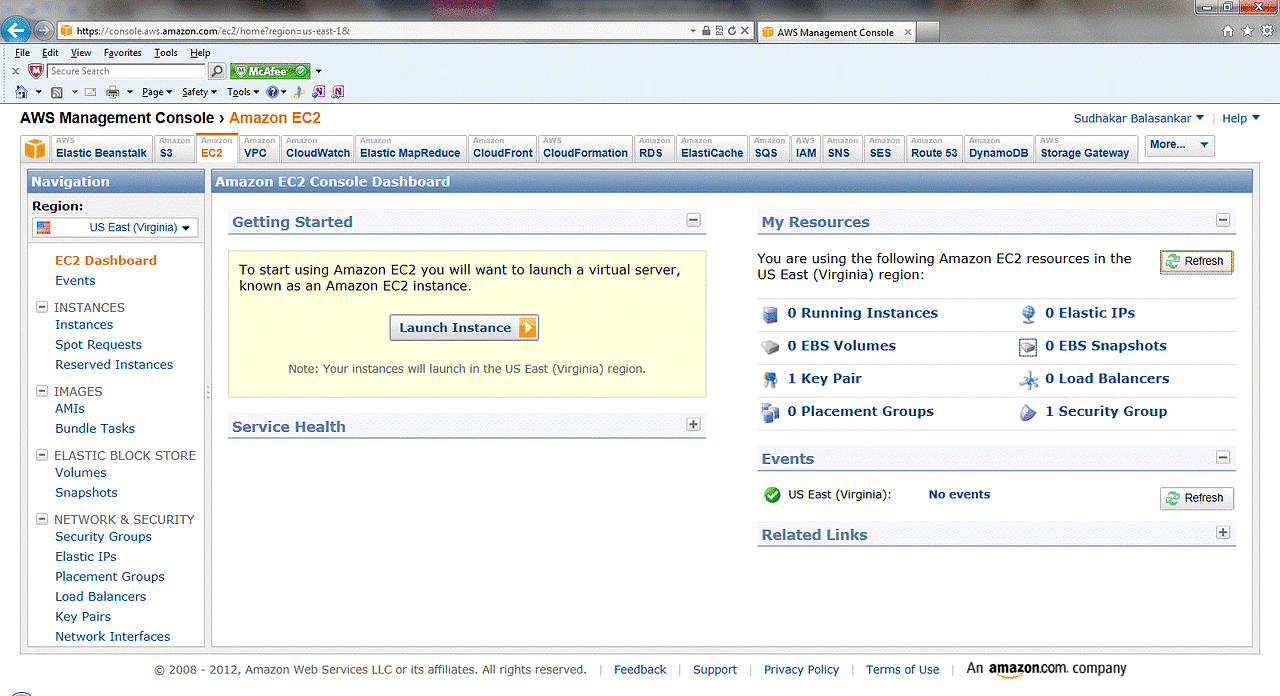Open the IE Page menu
1280x696 pixels.
(156, 92)
